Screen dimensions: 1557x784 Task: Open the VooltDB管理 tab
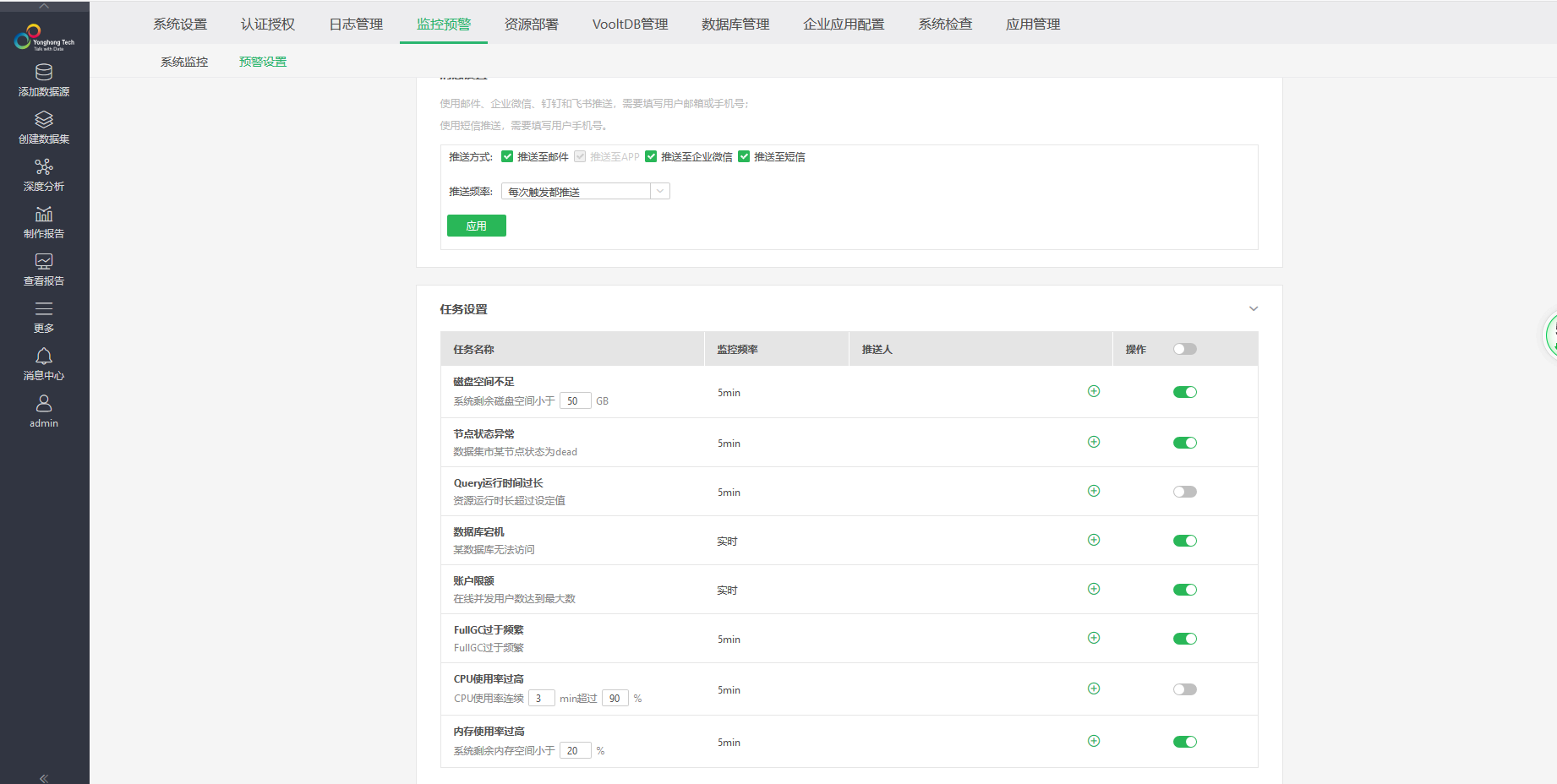[x=631, y=24]
